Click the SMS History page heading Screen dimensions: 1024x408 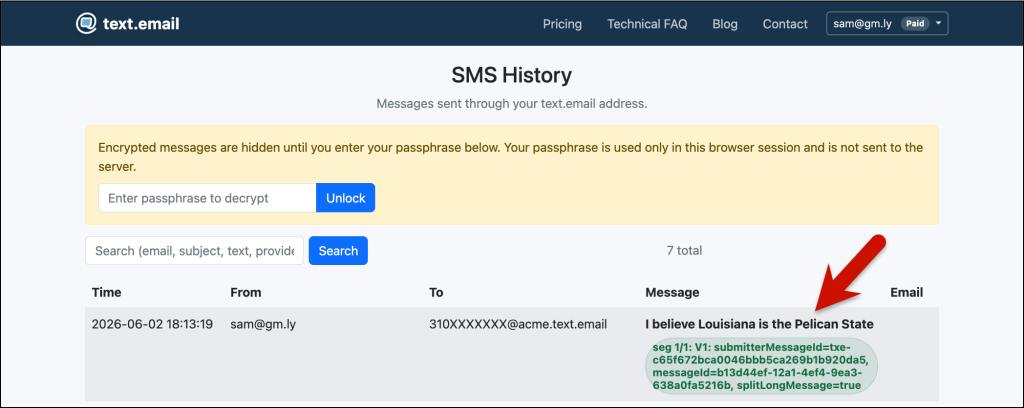pos(511,76)
